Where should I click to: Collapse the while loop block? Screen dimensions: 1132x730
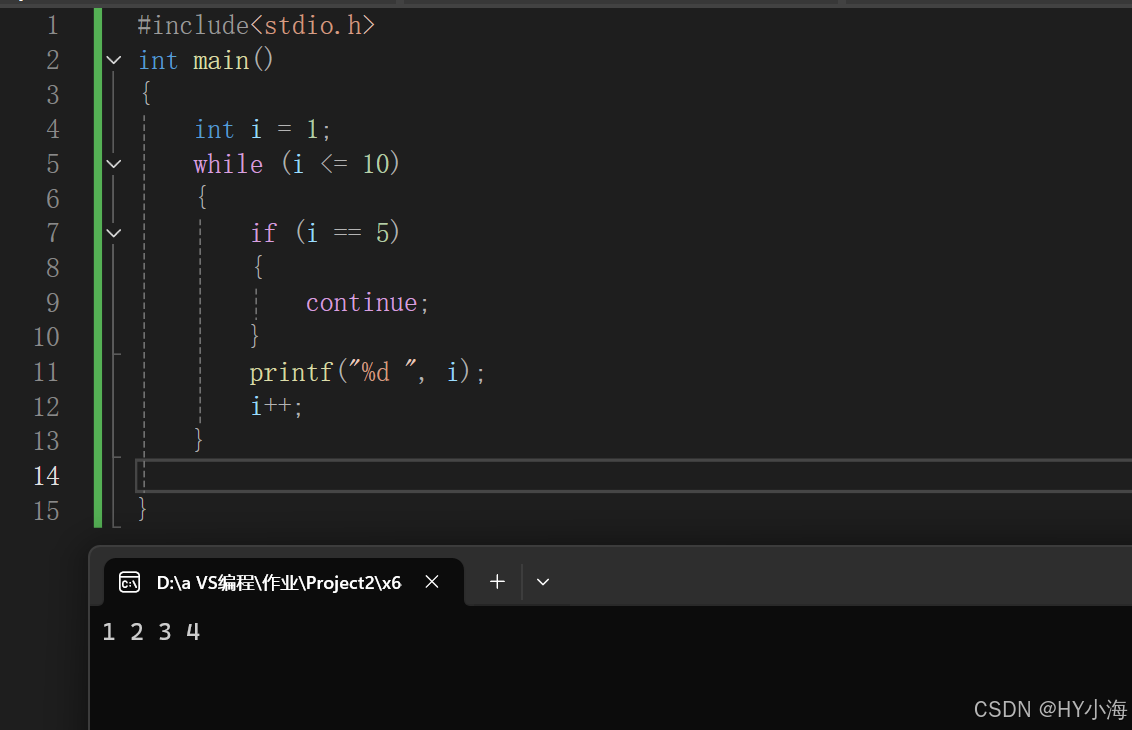click(x=114, y=164)
